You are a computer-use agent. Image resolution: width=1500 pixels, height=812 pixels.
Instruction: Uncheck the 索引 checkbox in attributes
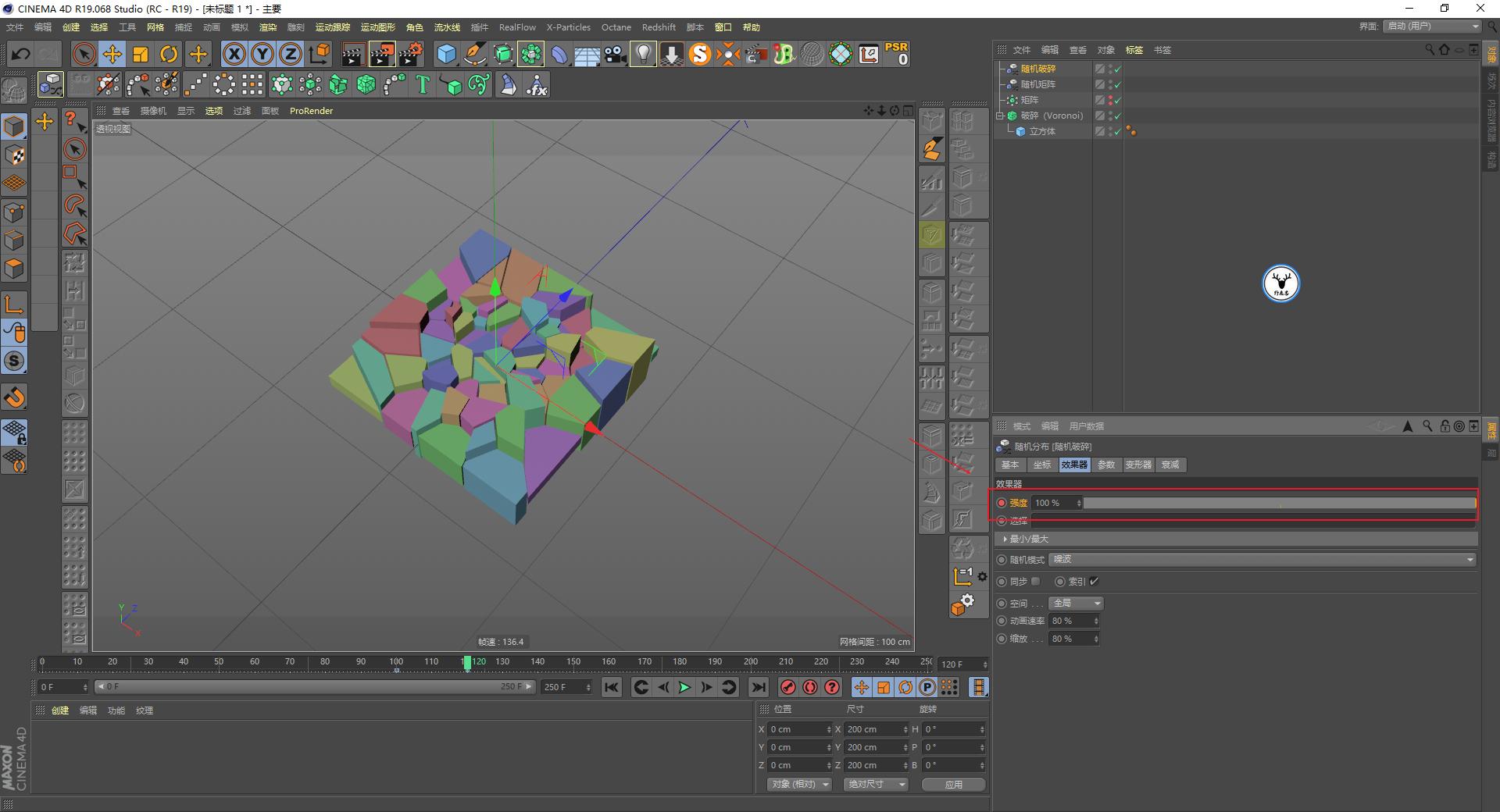1093,581
